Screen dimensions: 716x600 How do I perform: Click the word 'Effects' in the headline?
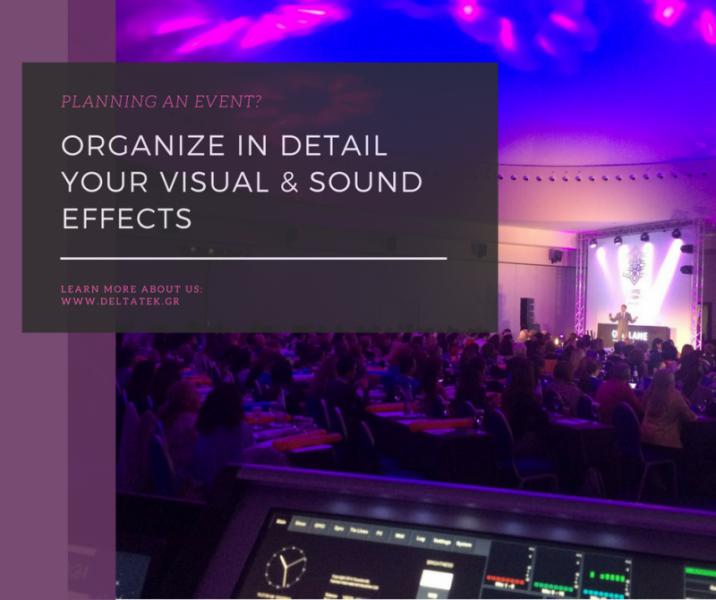pyautogui.click(x=126, y=217)
